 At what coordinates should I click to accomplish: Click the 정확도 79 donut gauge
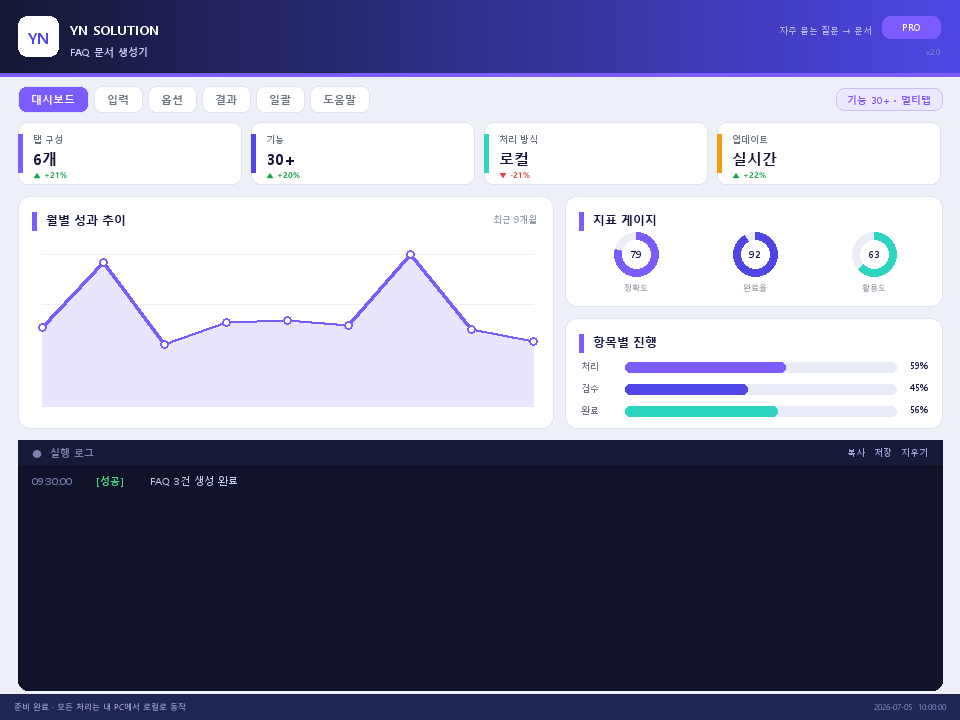tap(636, 255)
